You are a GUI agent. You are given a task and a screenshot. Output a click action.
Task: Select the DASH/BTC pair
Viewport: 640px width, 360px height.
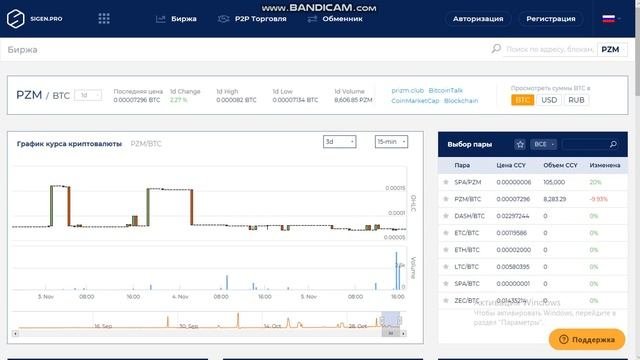pos(469,216)
